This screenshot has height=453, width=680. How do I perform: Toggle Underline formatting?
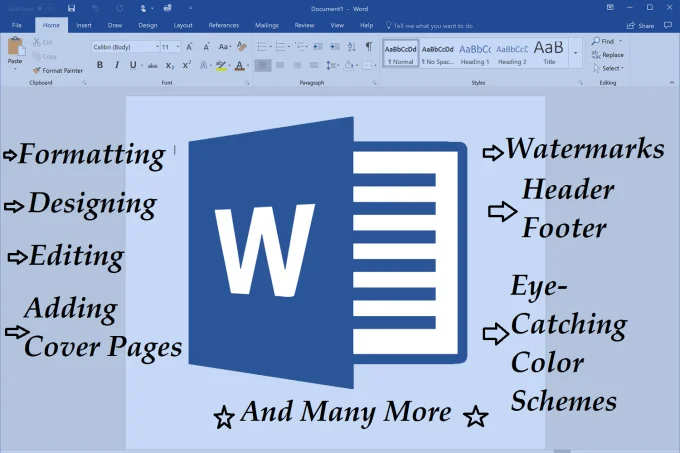tap(133, 65)
